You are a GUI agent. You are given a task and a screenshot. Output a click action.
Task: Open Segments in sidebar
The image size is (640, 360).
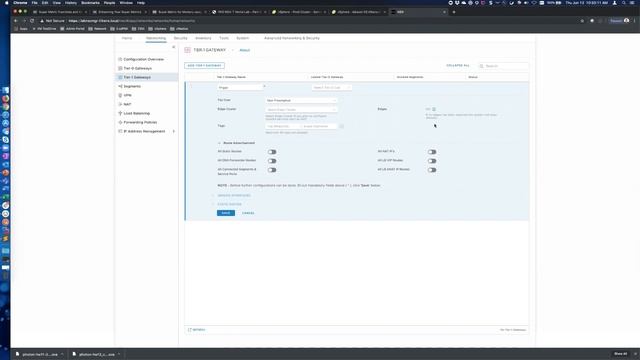(x=132, y=86)
